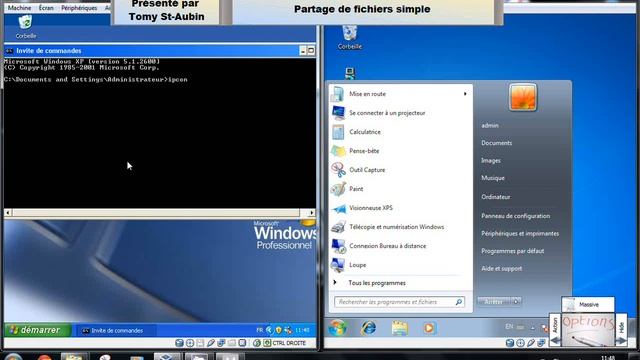Open FR language selector in XP taskbar

pyautogui.click(x=260, y=330)
